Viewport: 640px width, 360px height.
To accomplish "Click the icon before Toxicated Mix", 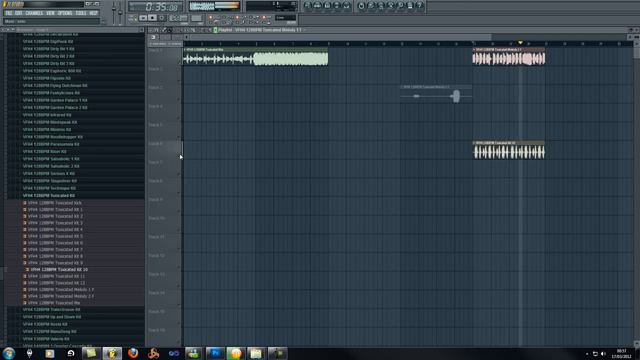I will [25, 303].
